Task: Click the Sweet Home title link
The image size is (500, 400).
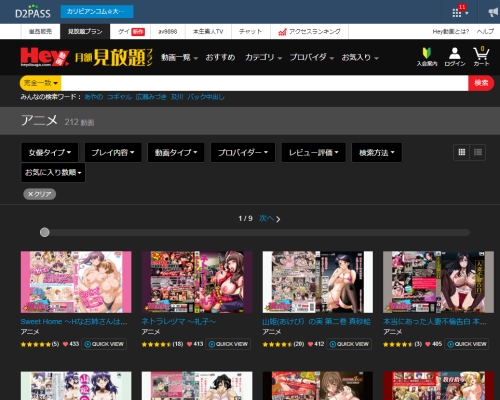Action: point(74,322)
